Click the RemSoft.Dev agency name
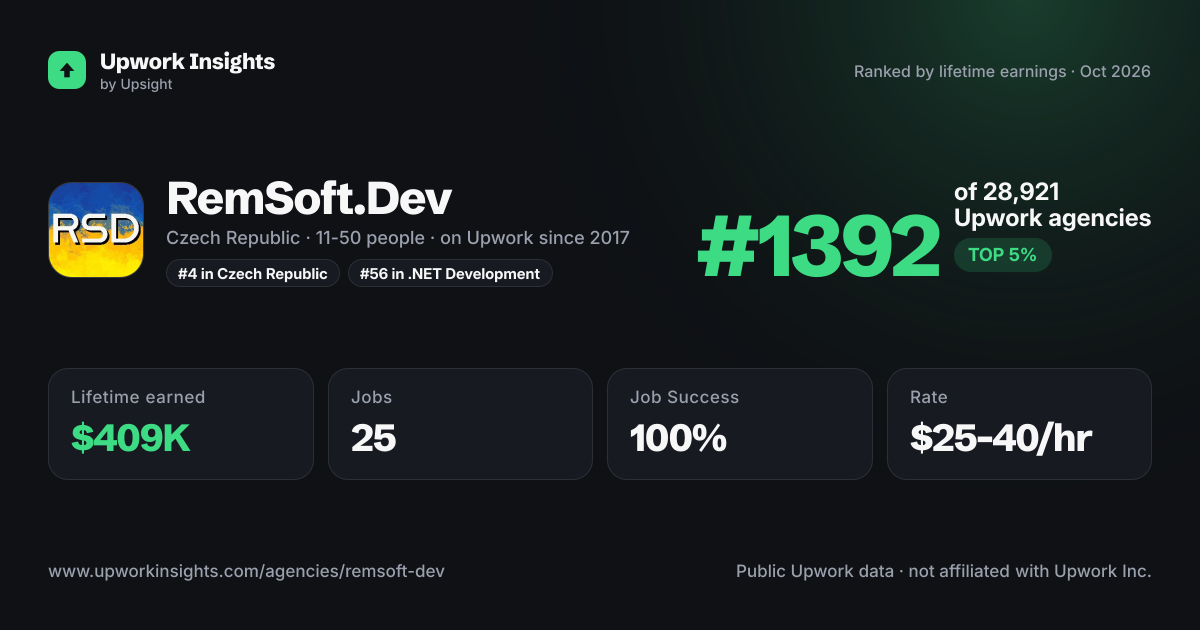The image size is (1200, 630). [309, 199]
